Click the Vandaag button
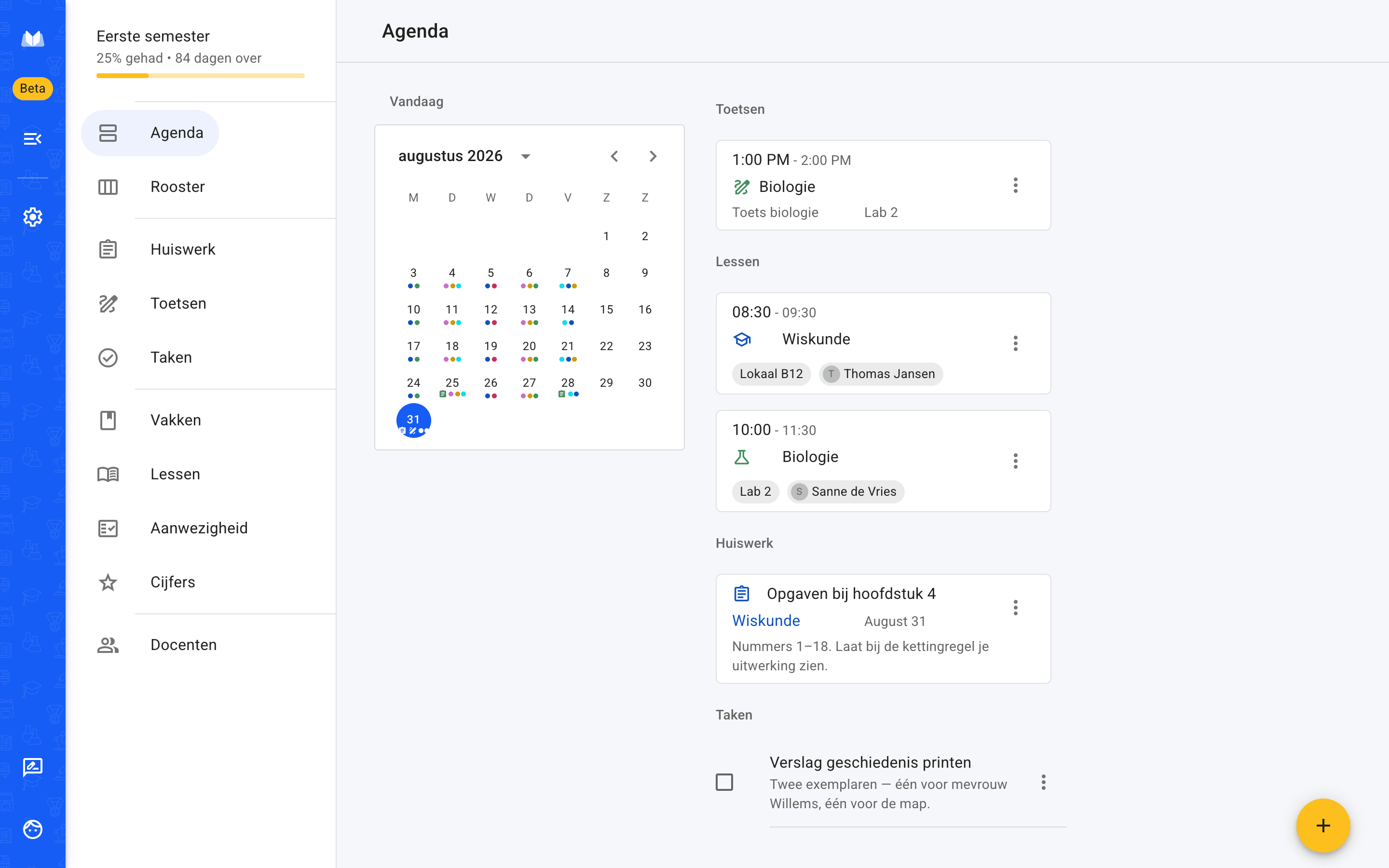Viewport: 1389px width, 868px height. (x=417, y=102)
